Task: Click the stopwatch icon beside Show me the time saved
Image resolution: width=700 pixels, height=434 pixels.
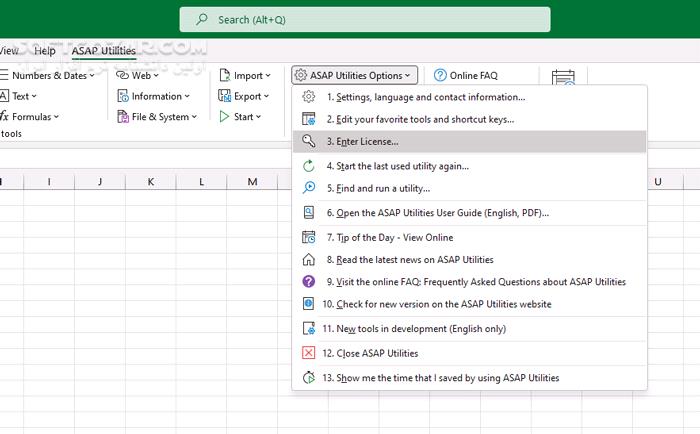Action: pyautogui.click(x=308, y=378)
